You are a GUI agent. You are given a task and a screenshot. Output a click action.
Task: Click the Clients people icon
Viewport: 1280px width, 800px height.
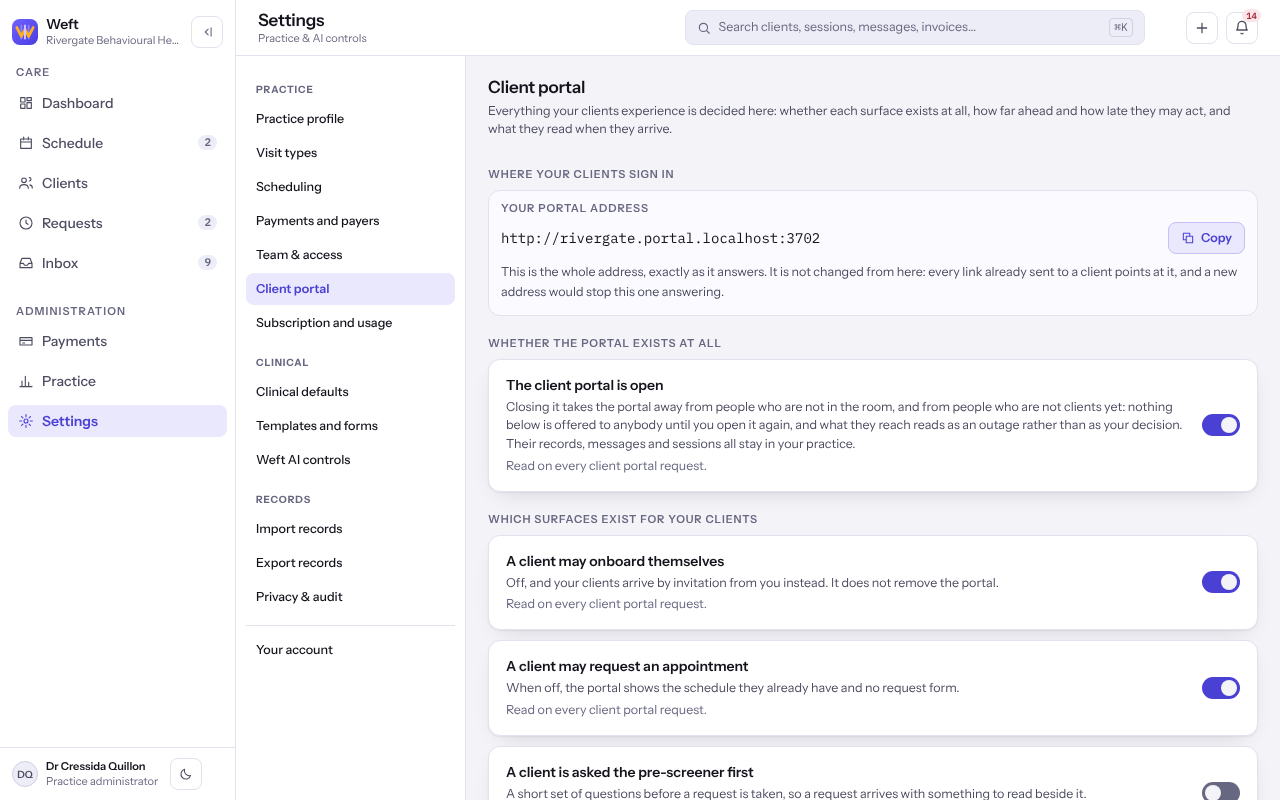[x=26, y=183]
